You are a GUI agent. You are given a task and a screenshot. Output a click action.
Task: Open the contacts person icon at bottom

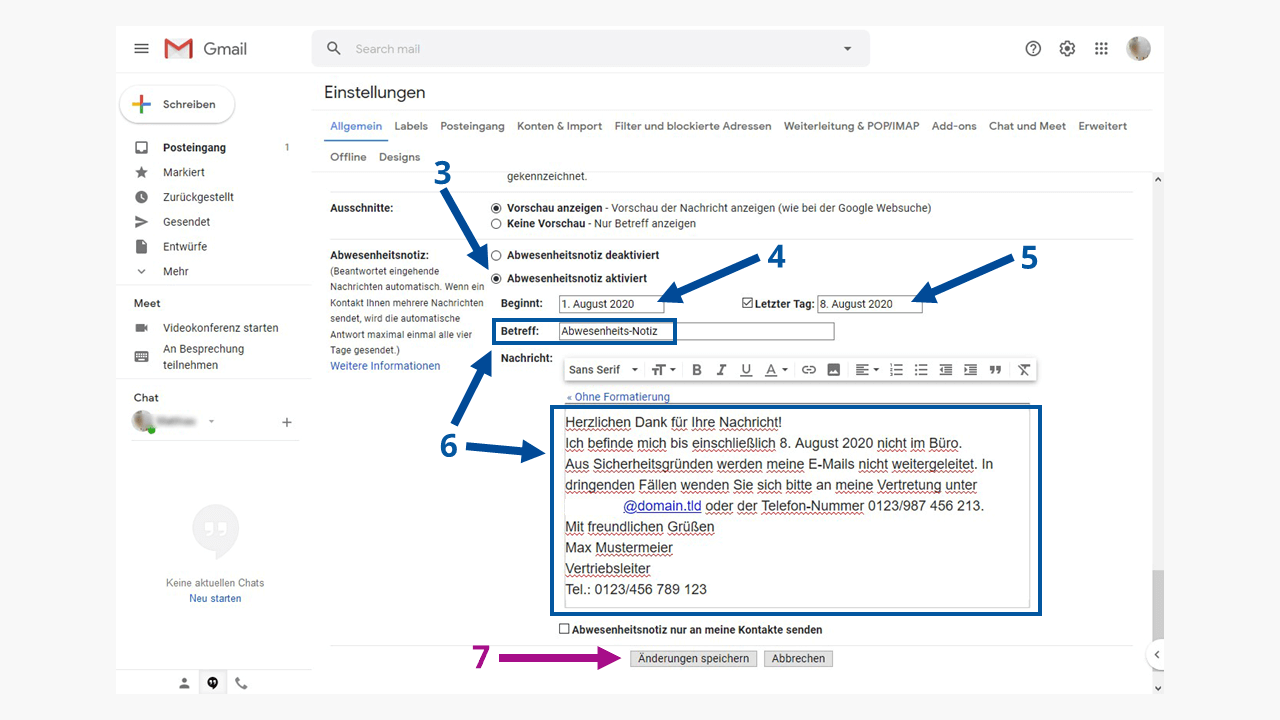pyautogui.click(x=184, y=684)
